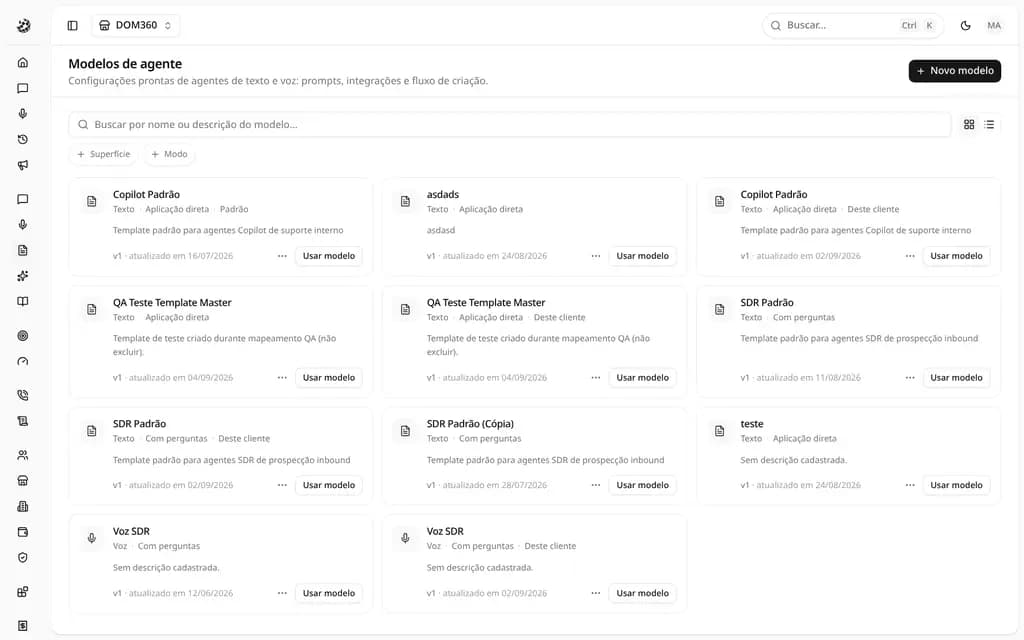Click Usar modelo on teste card

click(956, 485)
